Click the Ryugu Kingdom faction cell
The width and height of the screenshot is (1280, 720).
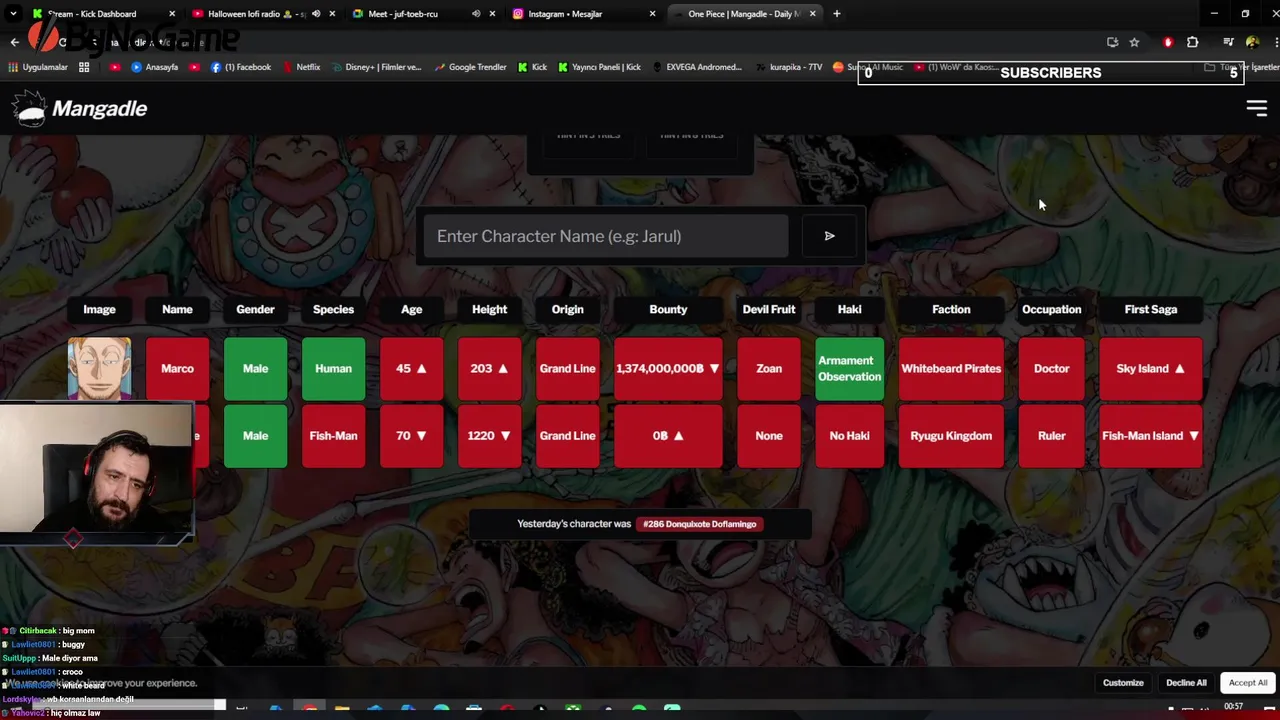tap(951, 436)
